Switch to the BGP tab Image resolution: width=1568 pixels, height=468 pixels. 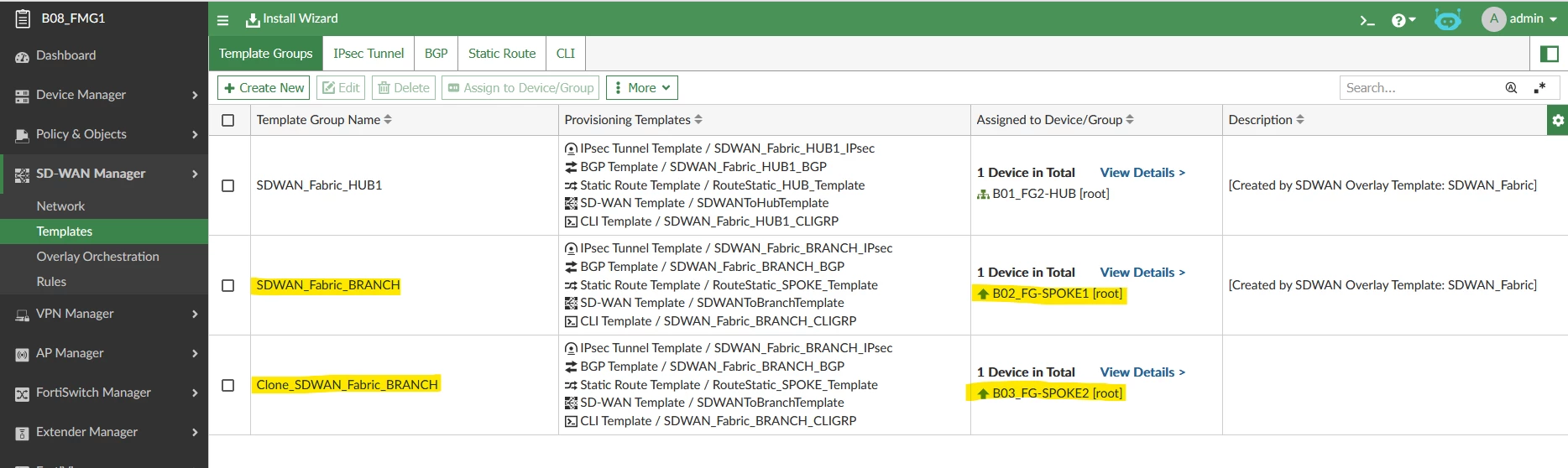(x=436, y=53)
